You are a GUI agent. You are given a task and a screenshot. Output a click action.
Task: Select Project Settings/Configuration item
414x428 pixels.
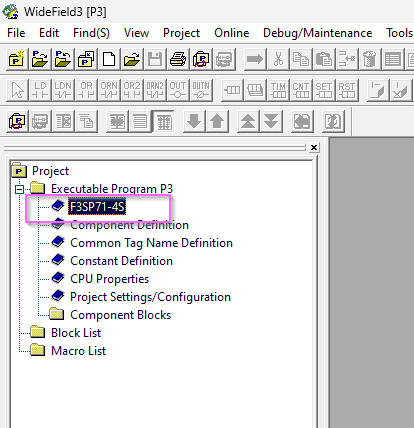pos(150,297)
